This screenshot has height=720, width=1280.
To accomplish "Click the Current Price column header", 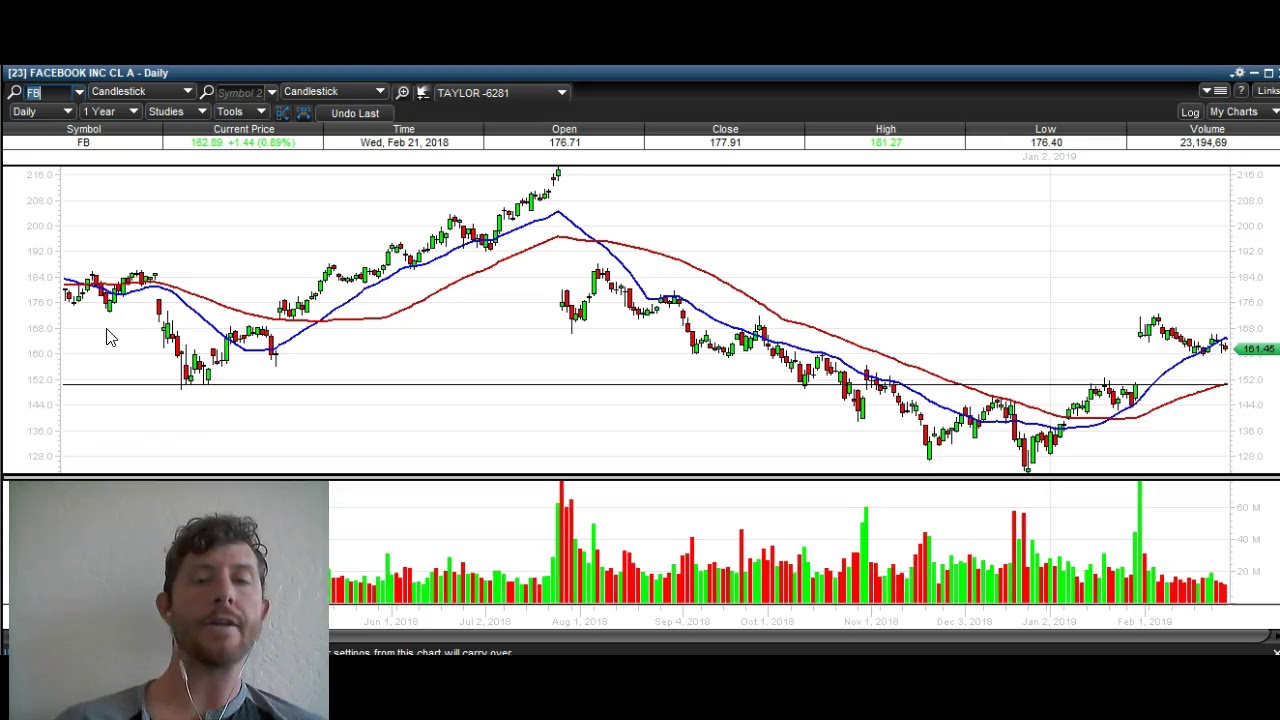I will 243,129.
